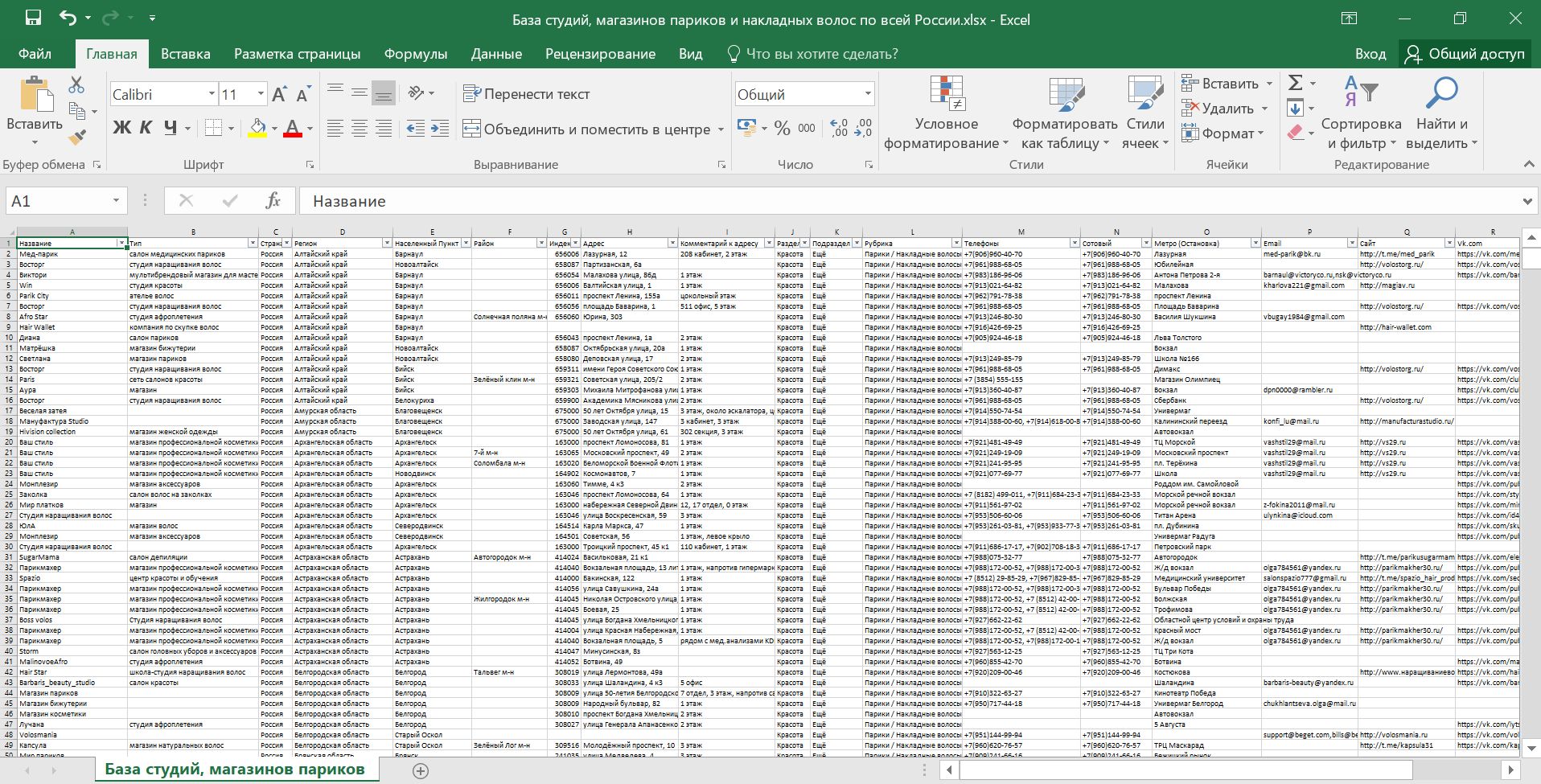Click the AutoSum sigma icon

pos(1295,83)
